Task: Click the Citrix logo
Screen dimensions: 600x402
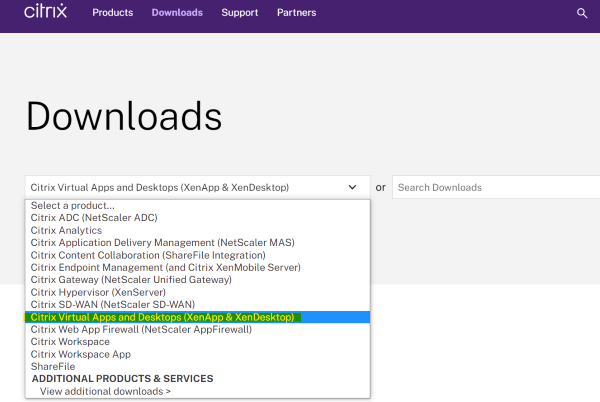Action: [x=45, y=11]
